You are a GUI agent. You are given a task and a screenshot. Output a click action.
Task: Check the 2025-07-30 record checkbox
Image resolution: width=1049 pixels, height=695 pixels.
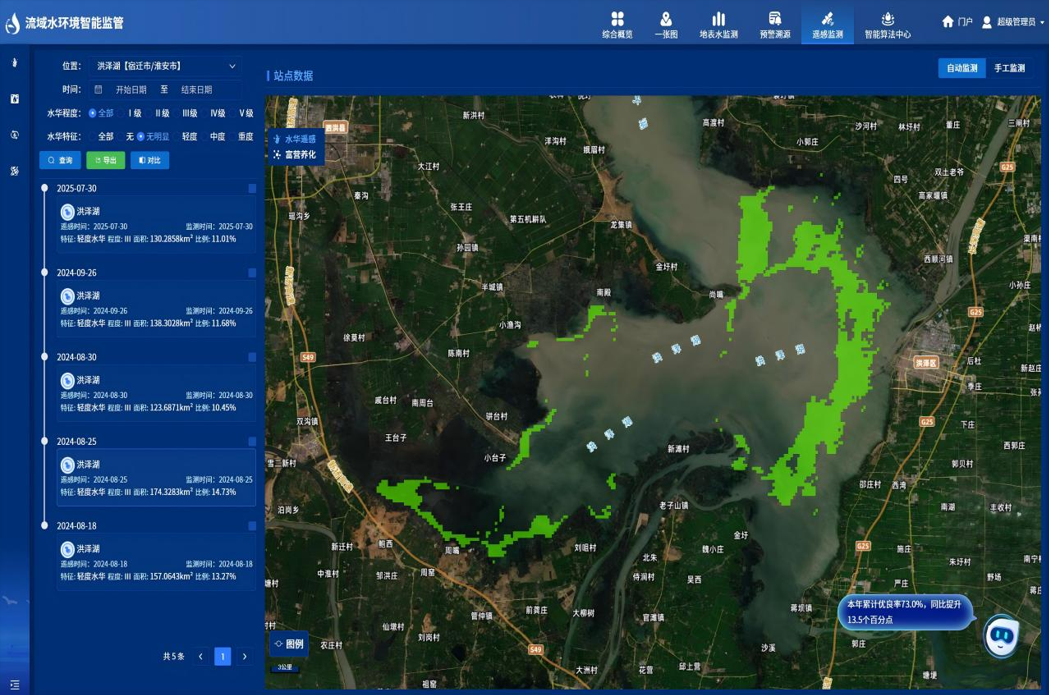click(252, 189)
